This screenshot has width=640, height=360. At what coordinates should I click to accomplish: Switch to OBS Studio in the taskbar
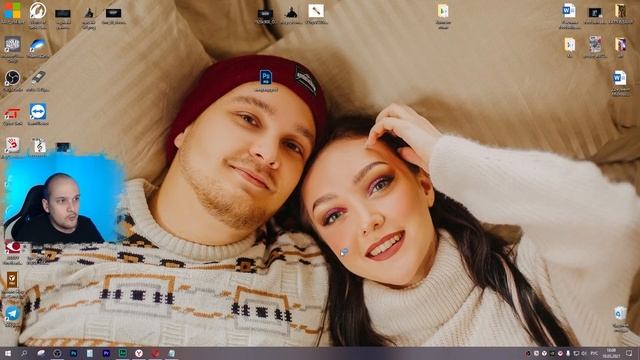click(57, 353)
